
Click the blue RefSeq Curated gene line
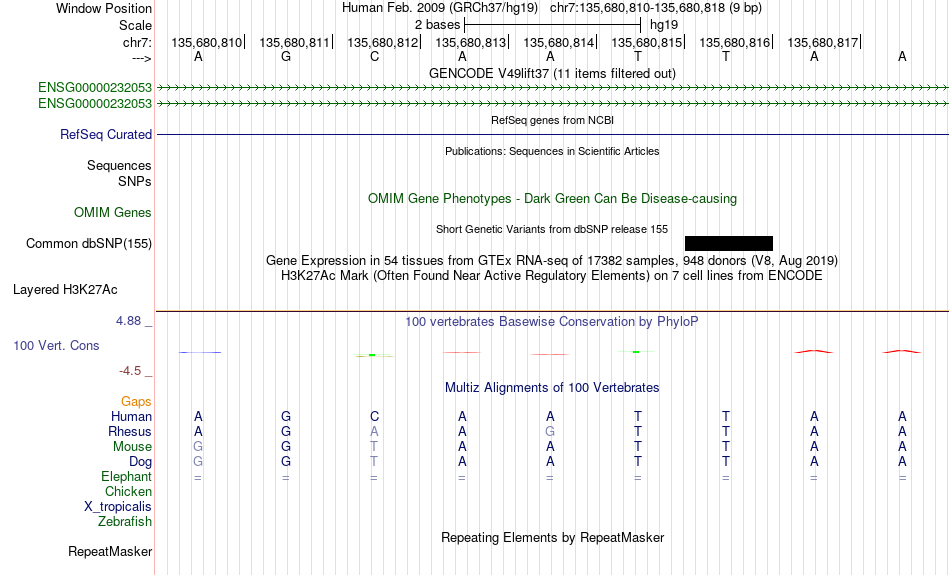tap(552, 135)
